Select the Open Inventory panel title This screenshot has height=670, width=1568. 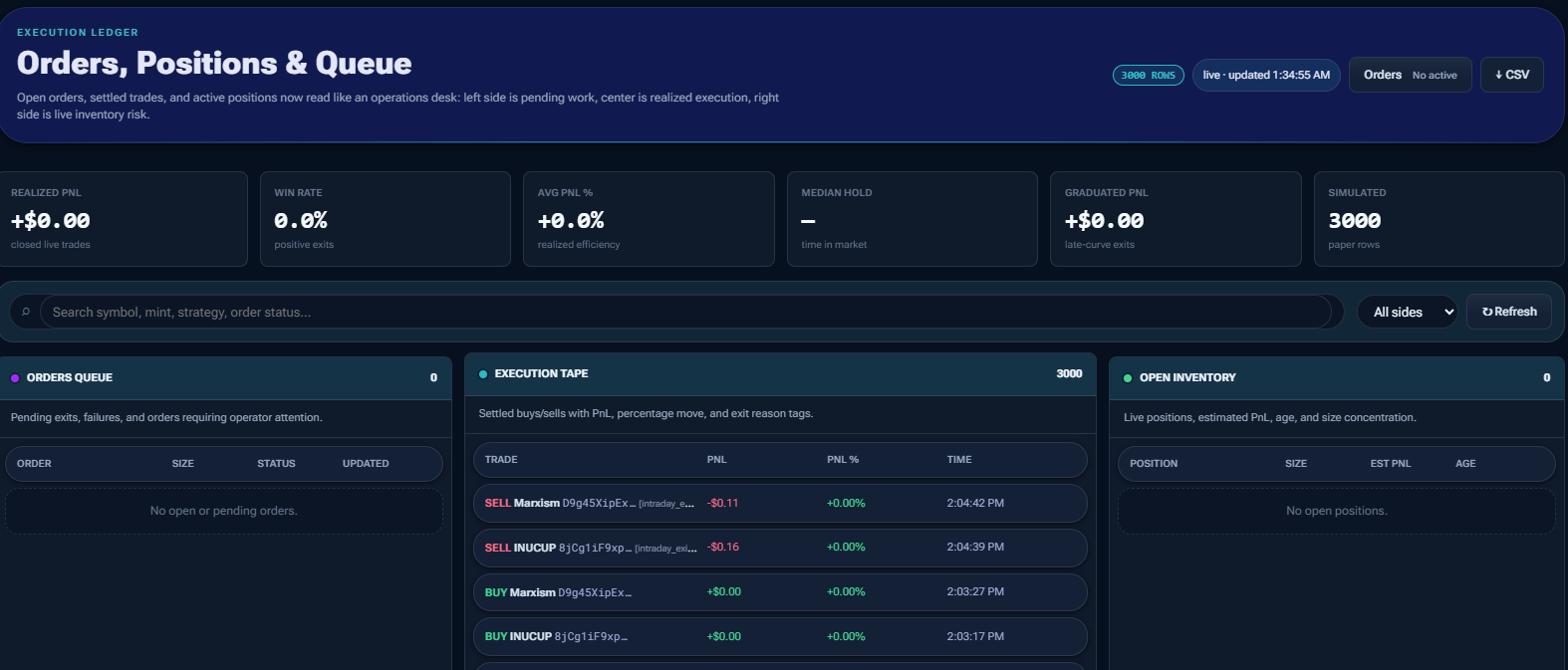point(1187,378)
